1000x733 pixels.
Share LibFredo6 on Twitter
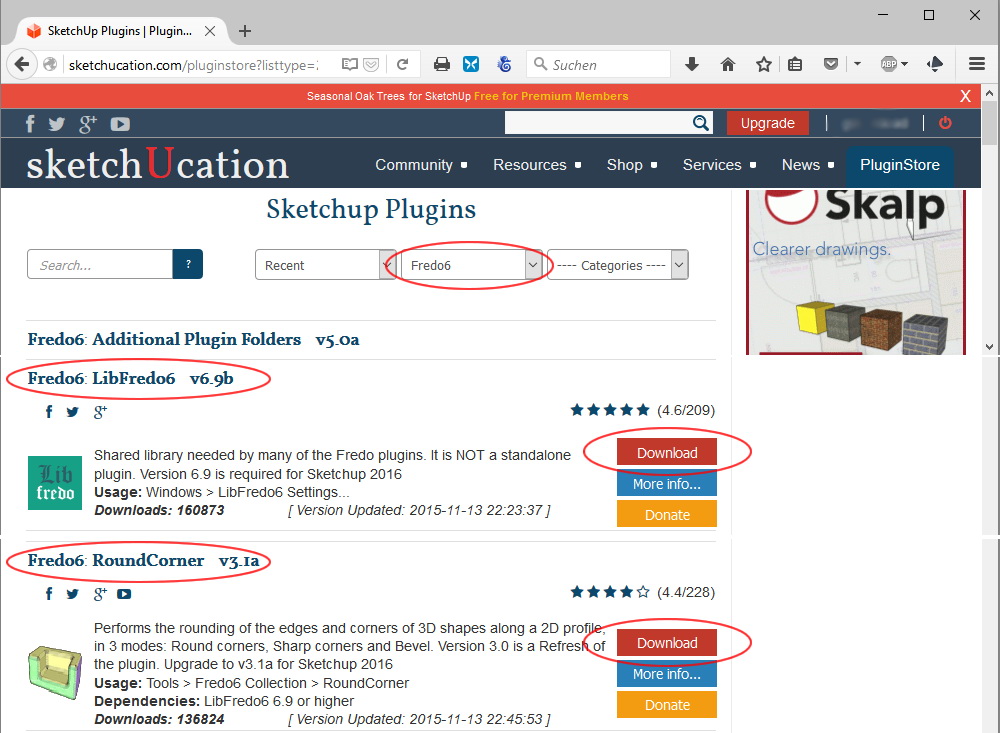point(73,412)
